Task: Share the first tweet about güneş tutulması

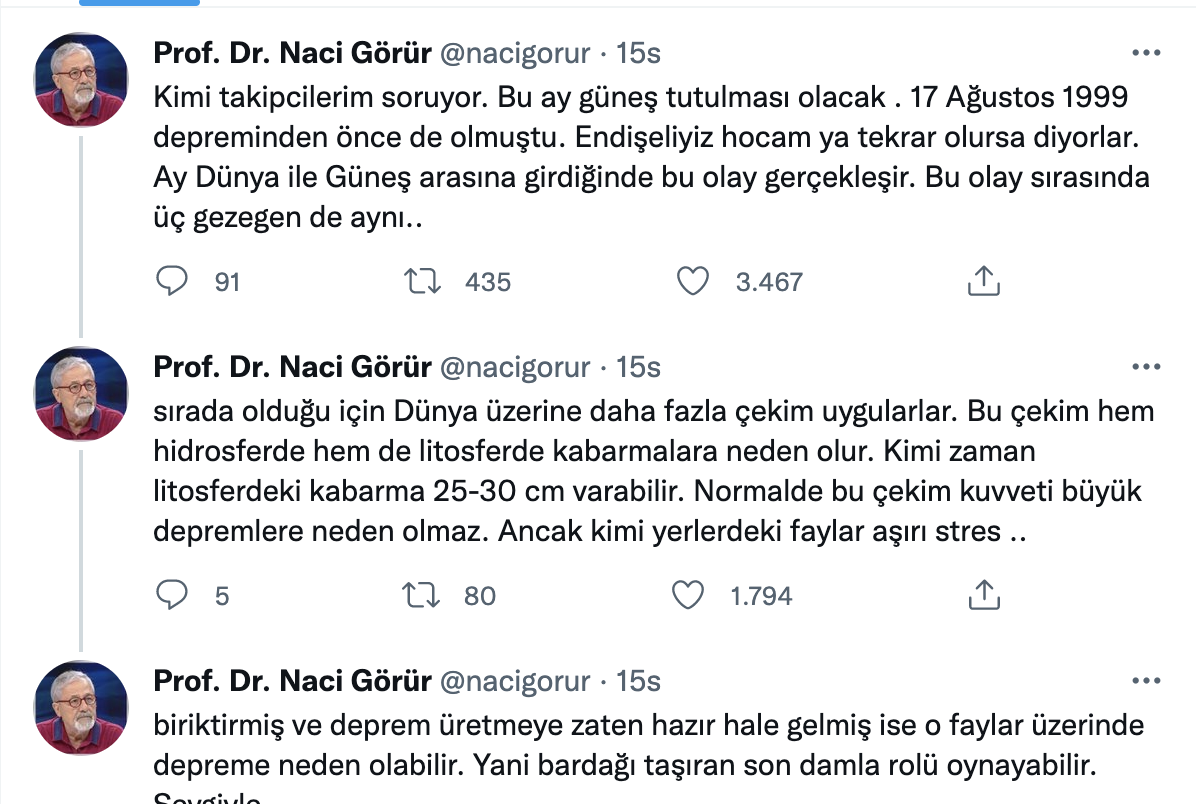Action: pyautogui.click(x=984, y=282)
